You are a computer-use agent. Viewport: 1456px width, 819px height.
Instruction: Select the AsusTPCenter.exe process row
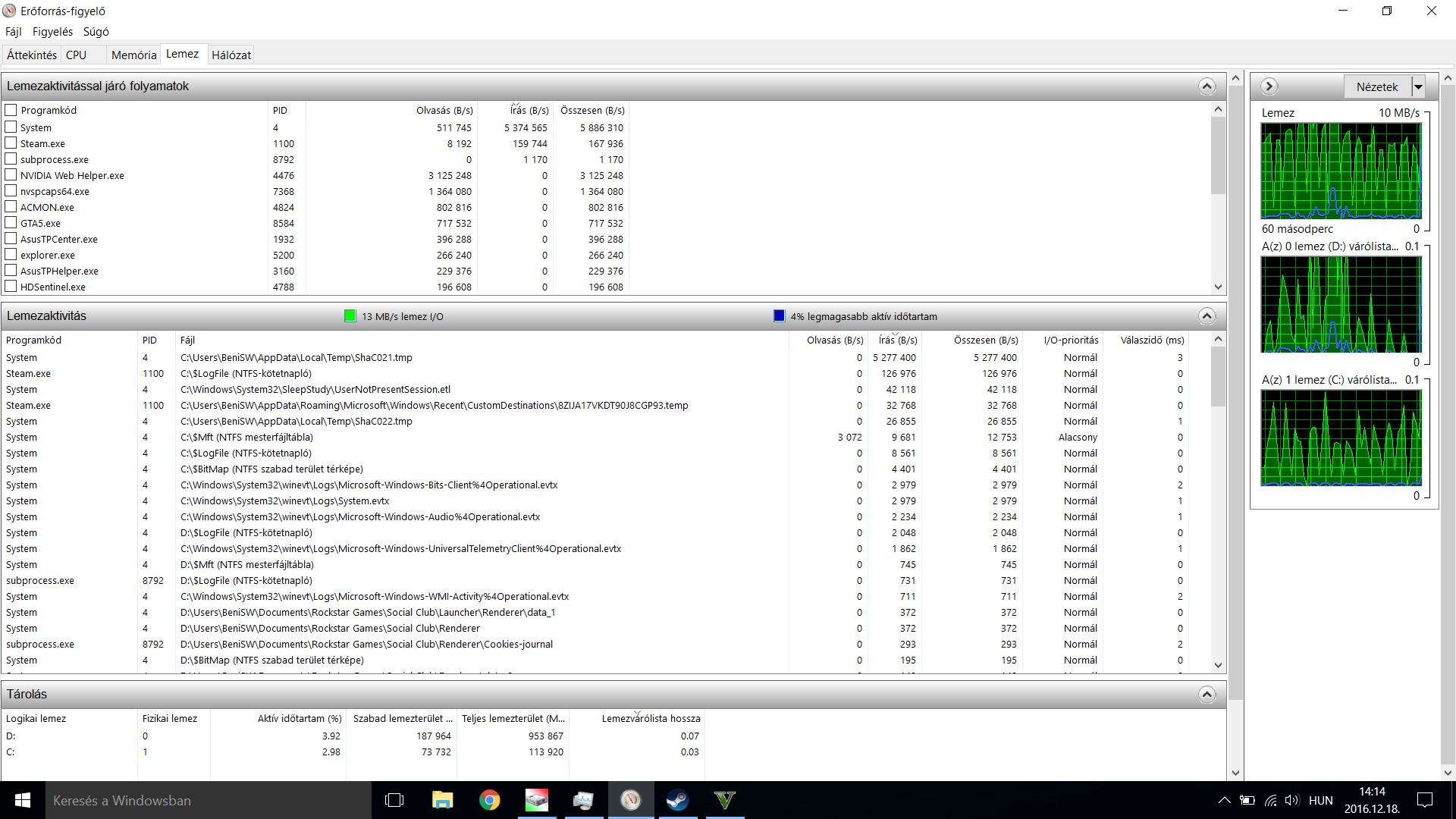point(315,239)
